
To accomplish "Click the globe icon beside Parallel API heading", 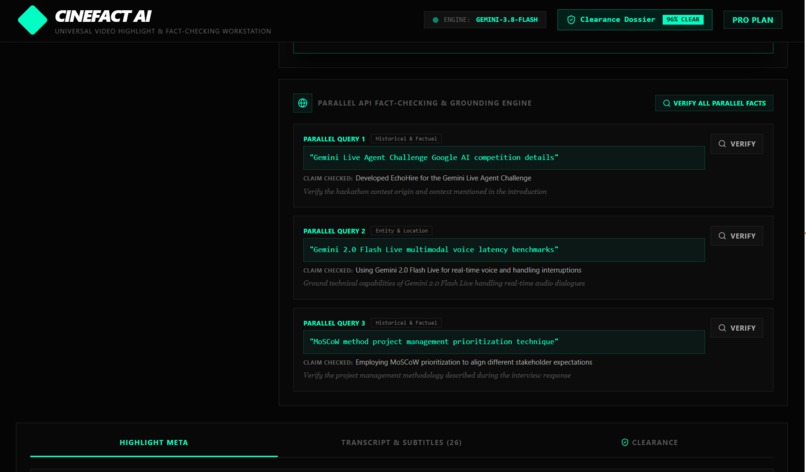I will pos(303,103).
